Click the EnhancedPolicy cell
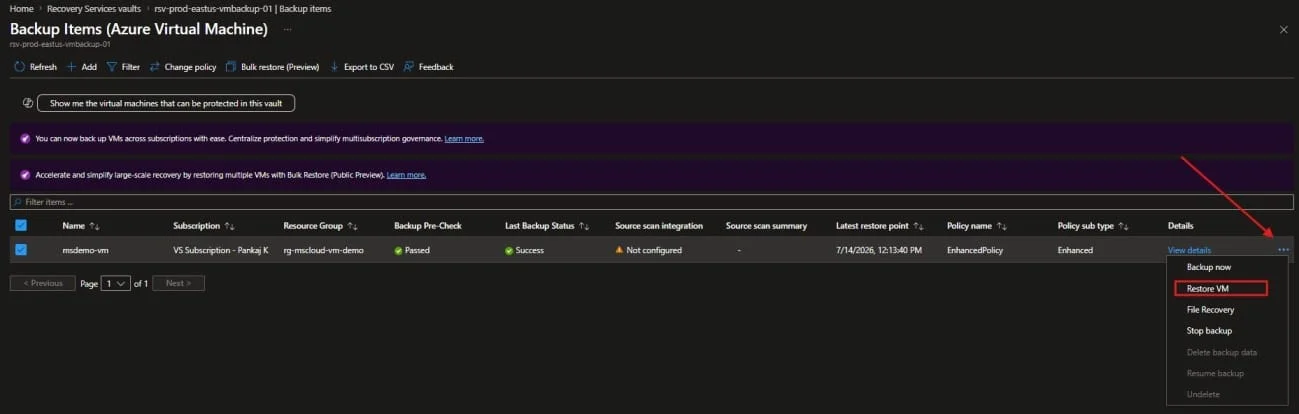 tap(975, 250)
